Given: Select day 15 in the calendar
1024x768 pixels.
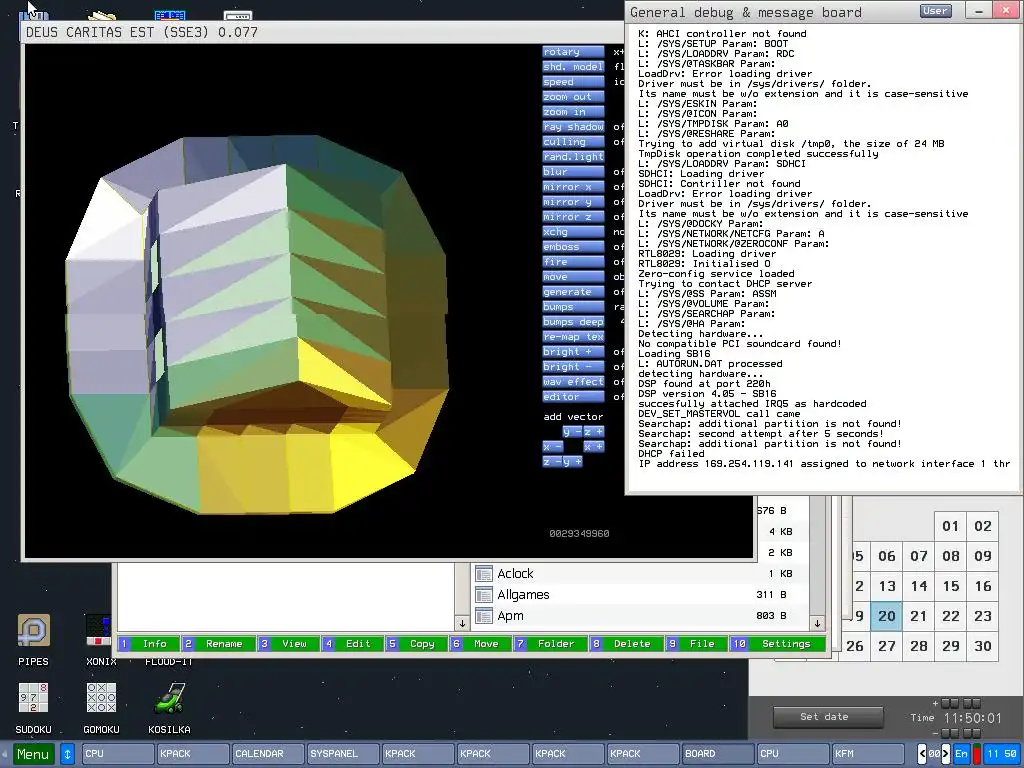Looking at the screenshot, I should pyautogui.click(x=950, y=586).
